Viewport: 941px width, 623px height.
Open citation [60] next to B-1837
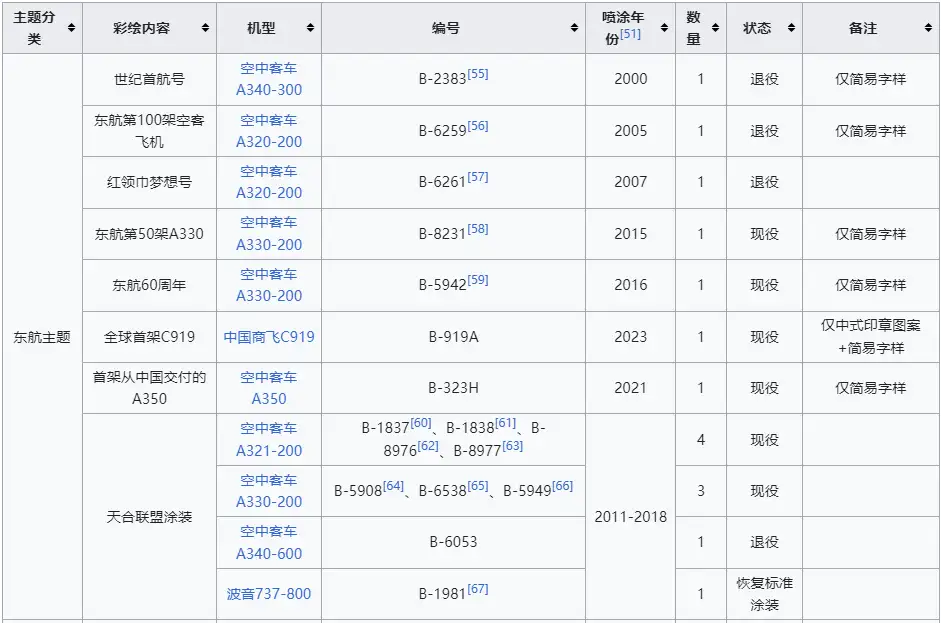pos(421,423)
